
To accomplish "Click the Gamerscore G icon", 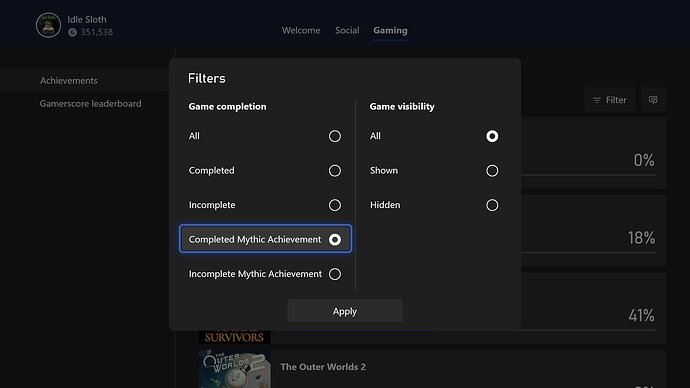I will point(73,33).
